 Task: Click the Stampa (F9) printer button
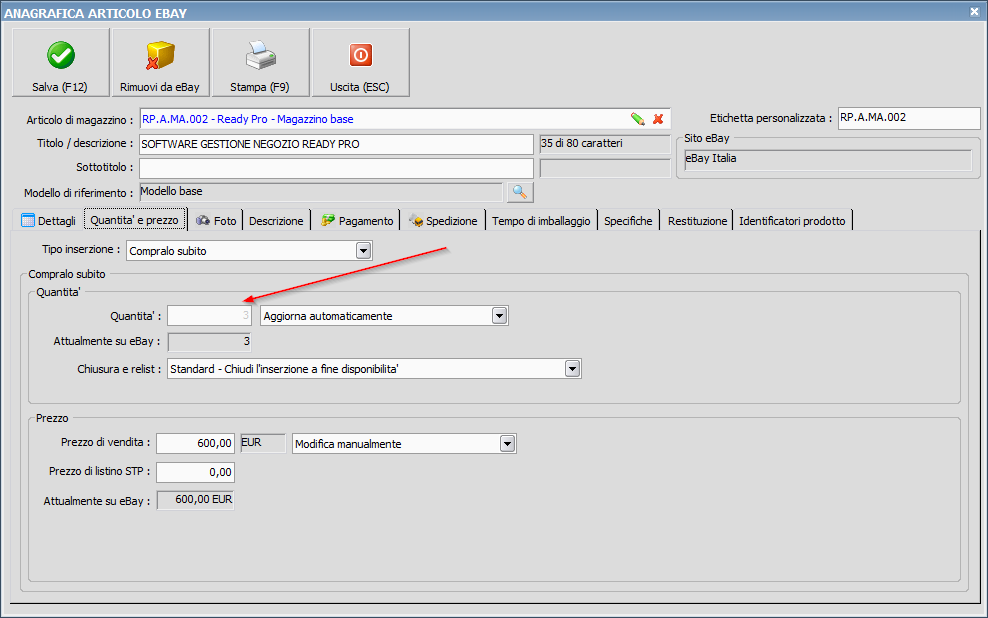[260, 62]
